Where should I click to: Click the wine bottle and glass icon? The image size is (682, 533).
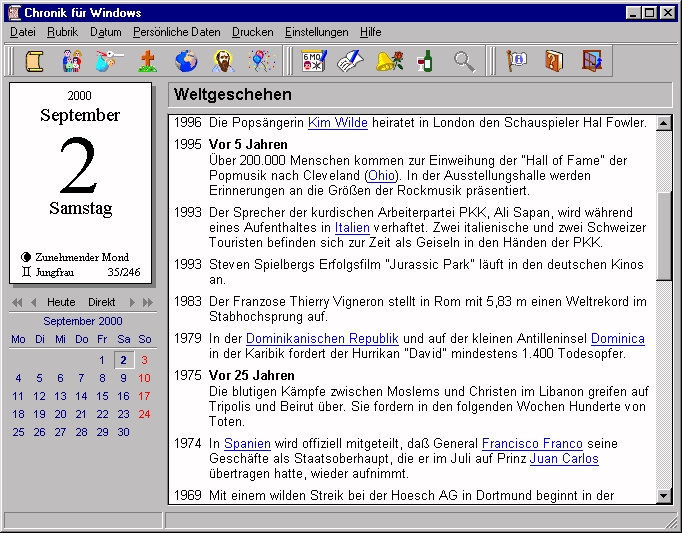[x=425, y=61]
